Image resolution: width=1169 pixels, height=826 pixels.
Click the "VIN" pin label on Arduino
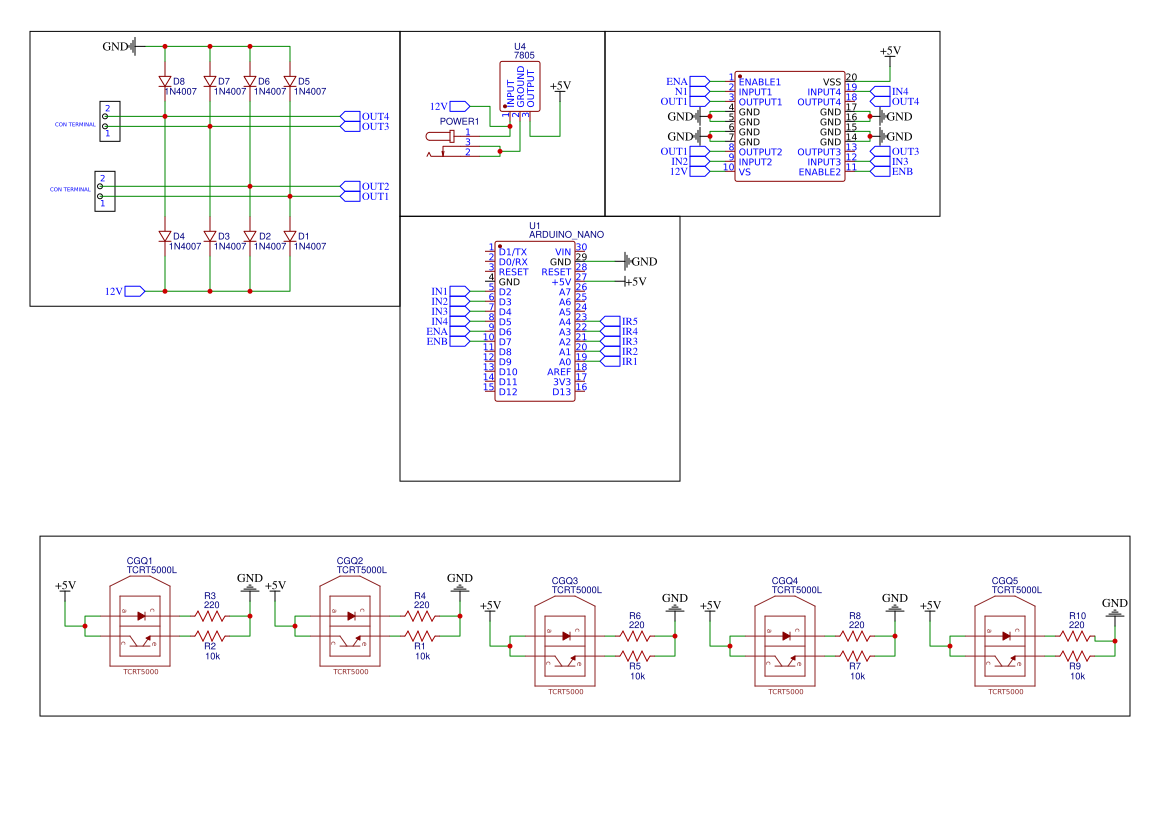(563, 252)
